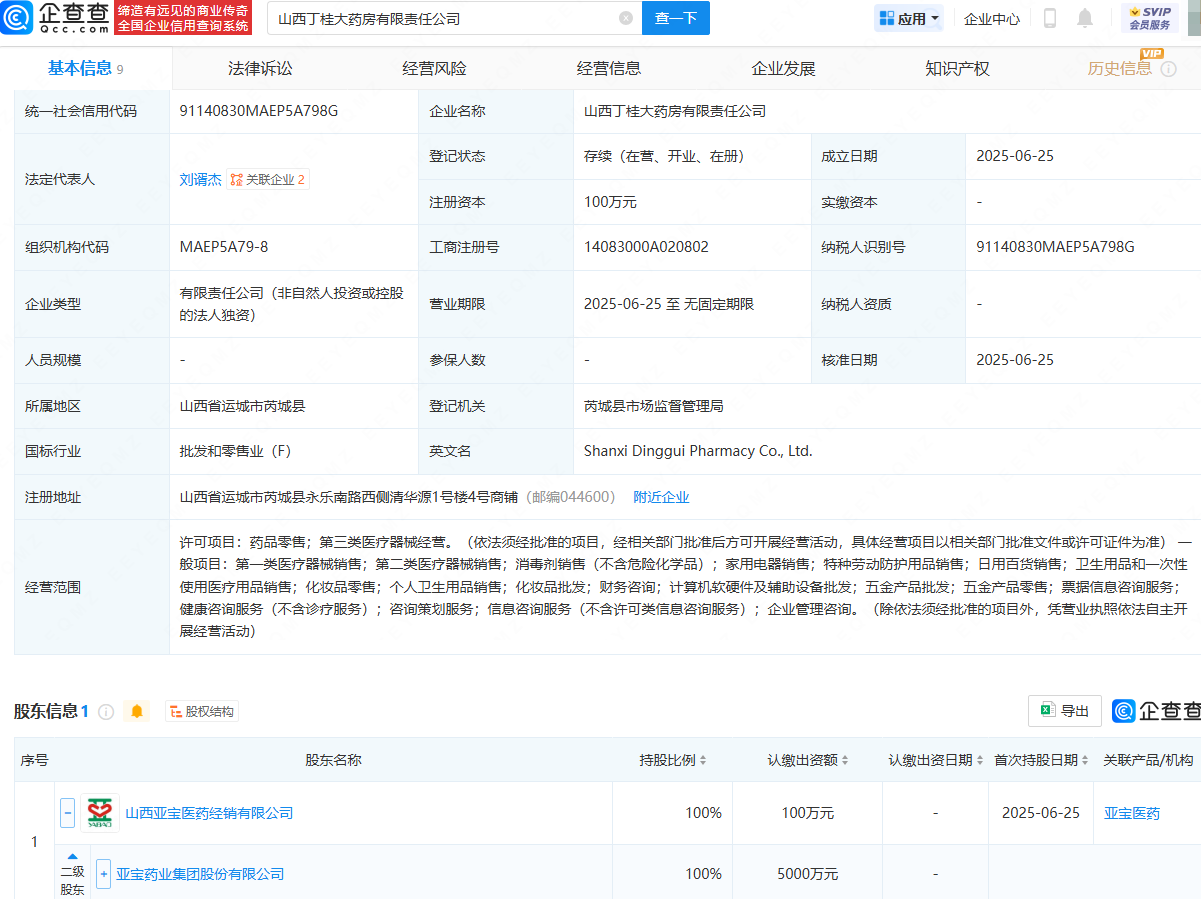Open 山西亚宝医药经销有限公司 link
Viewport: 1201px width, 899px height.
coord(209,813)
